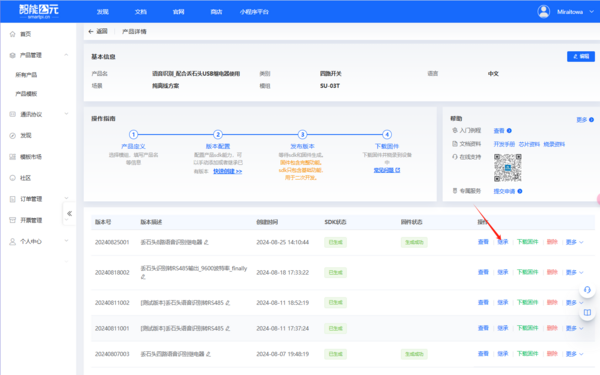
Task: Click the blue 编辑 button
Action: pyautogui.click(x=580, y=56)
